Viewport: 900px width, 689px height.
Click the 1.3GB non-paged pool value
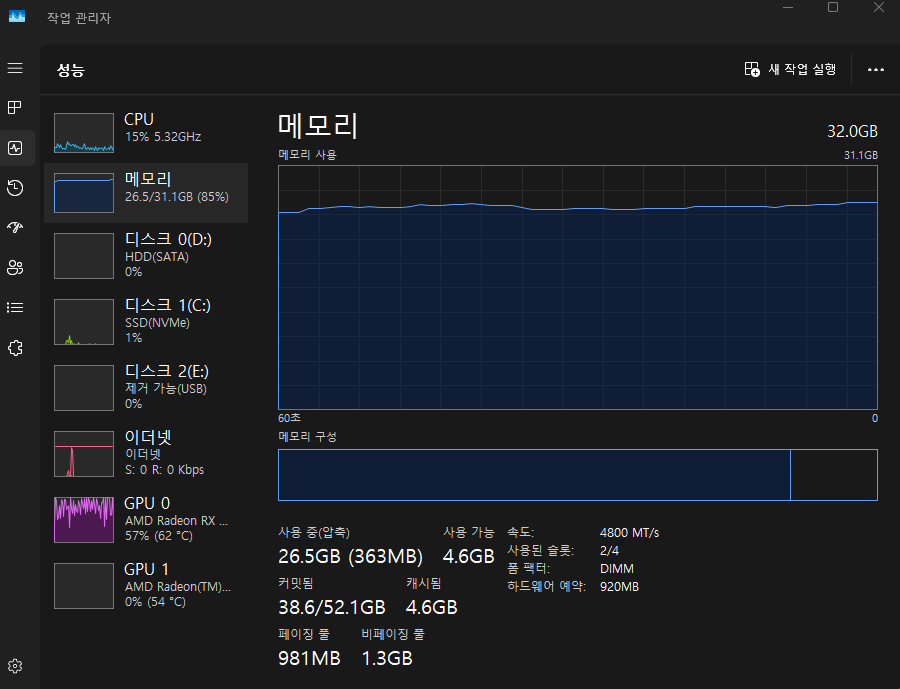(x=387, y=659)
